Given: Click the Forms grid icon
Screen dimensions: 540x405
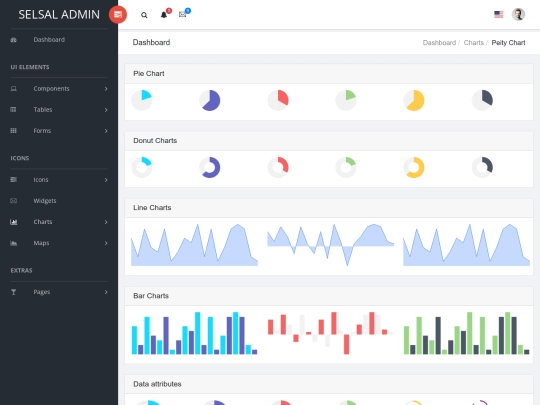Looking at the screenshot, I should [x=13, y=131].
